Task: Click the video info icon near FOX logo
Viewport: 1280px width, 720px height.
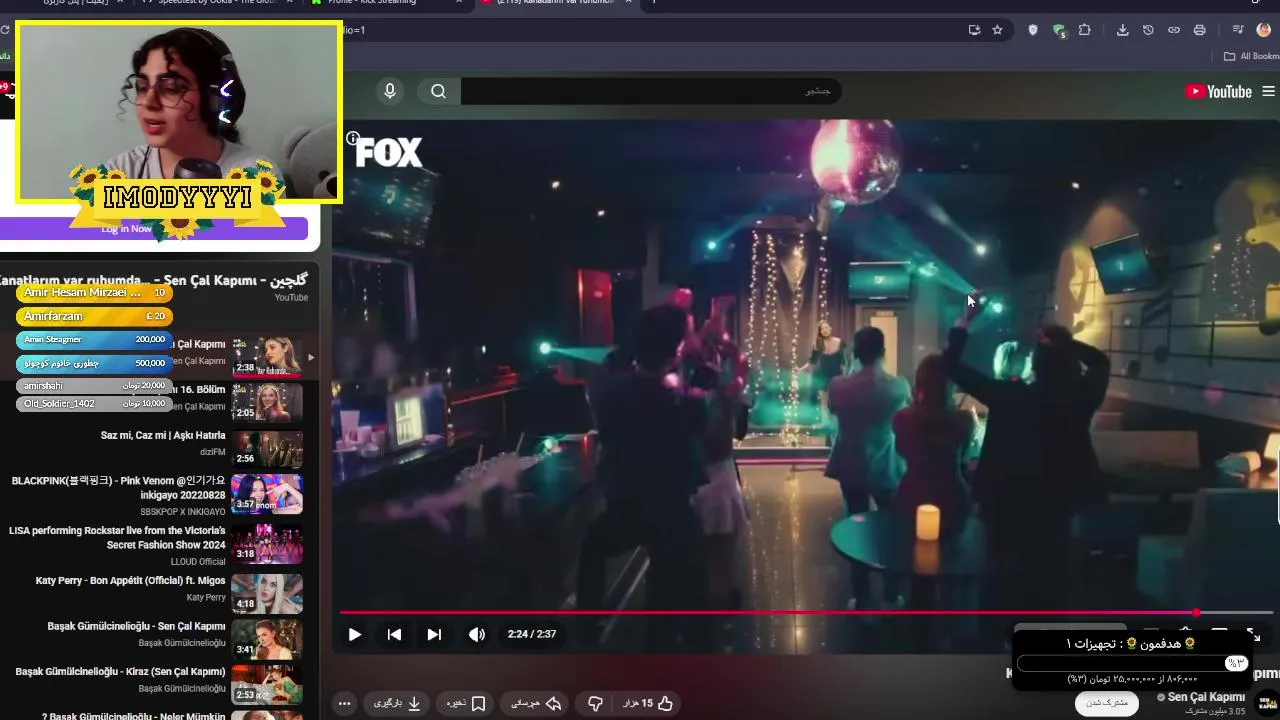Action: (352, 138)
